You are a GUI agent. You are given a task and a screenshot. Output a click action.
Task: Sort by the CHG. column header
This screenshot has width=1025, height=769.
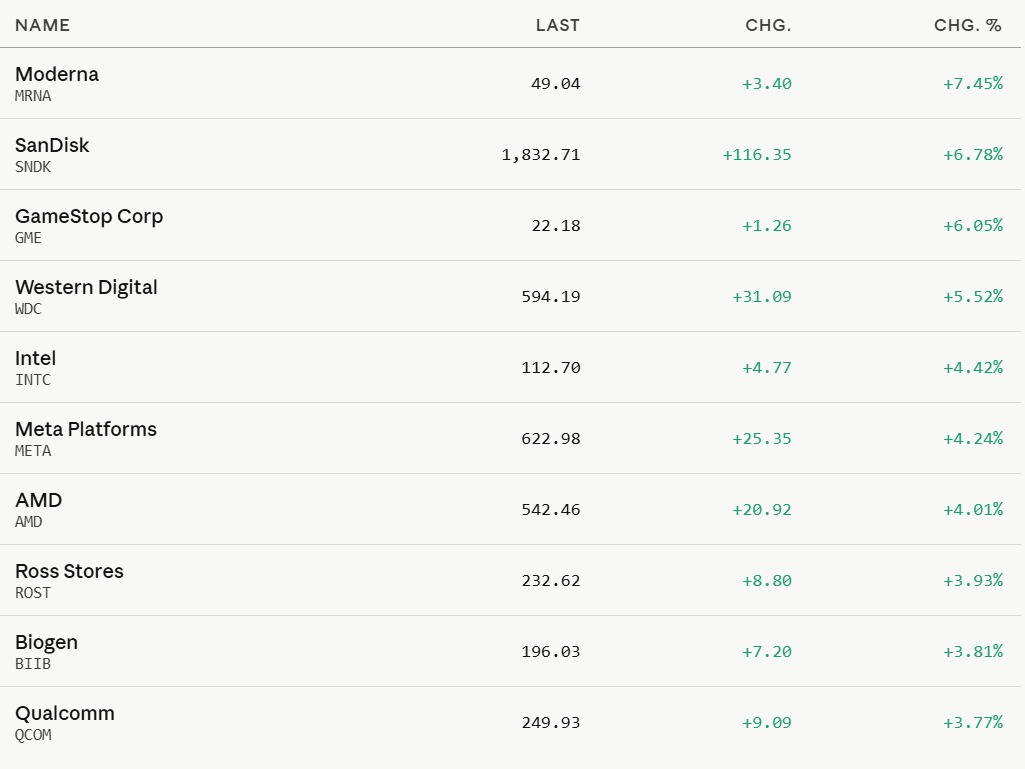[768, 25]
